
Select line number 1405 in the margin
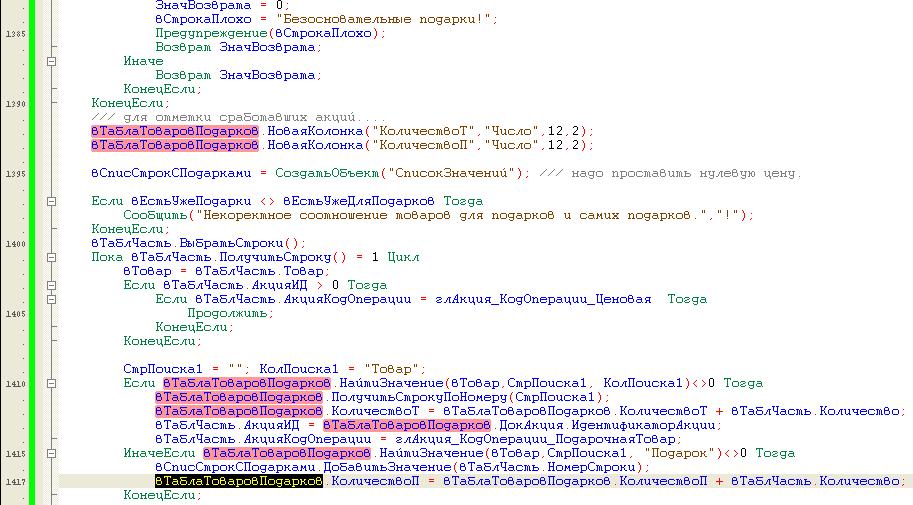(14, 313)
